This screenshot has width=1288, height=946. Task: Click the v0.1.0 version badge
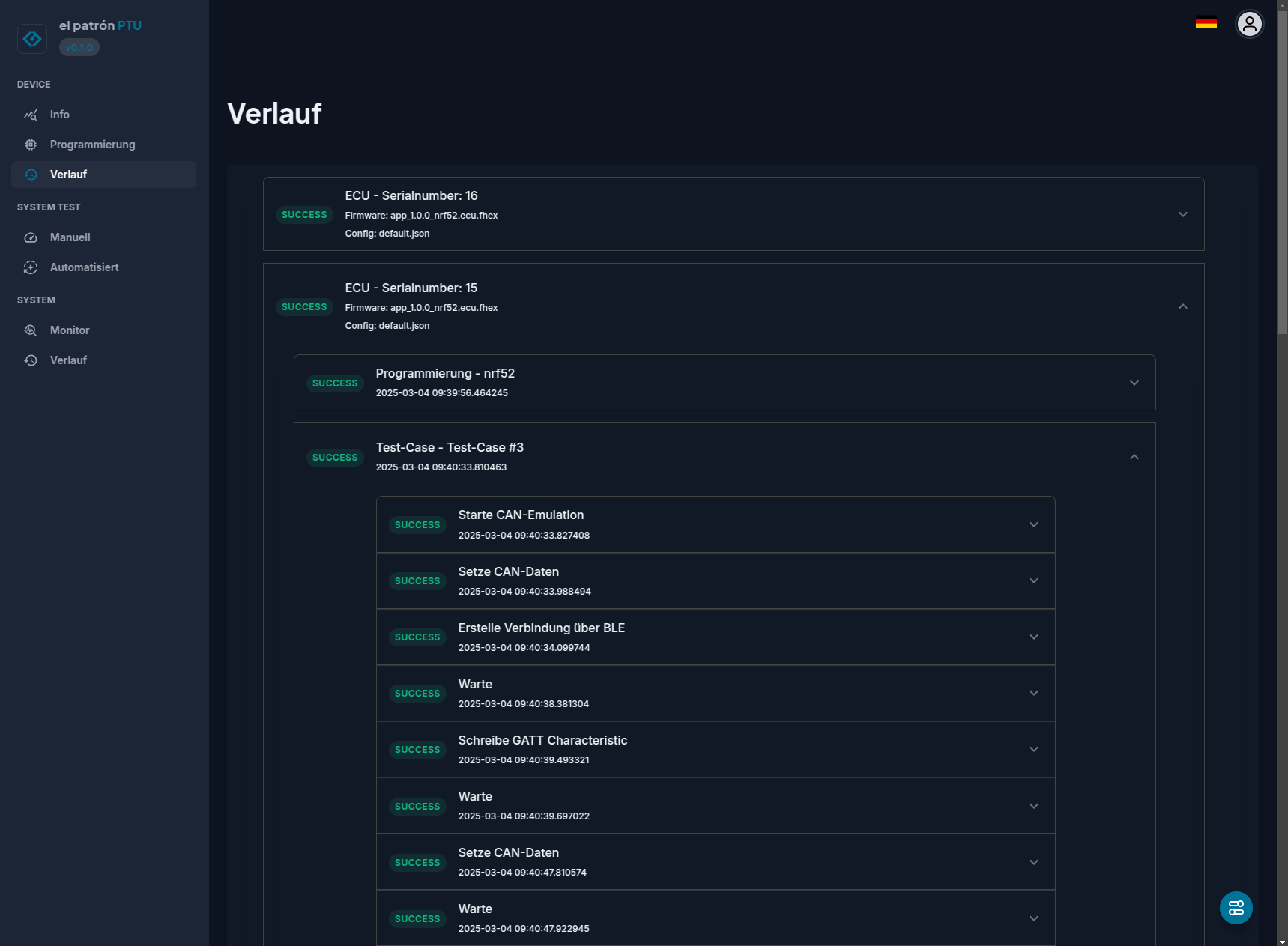[x=79, y=47]
